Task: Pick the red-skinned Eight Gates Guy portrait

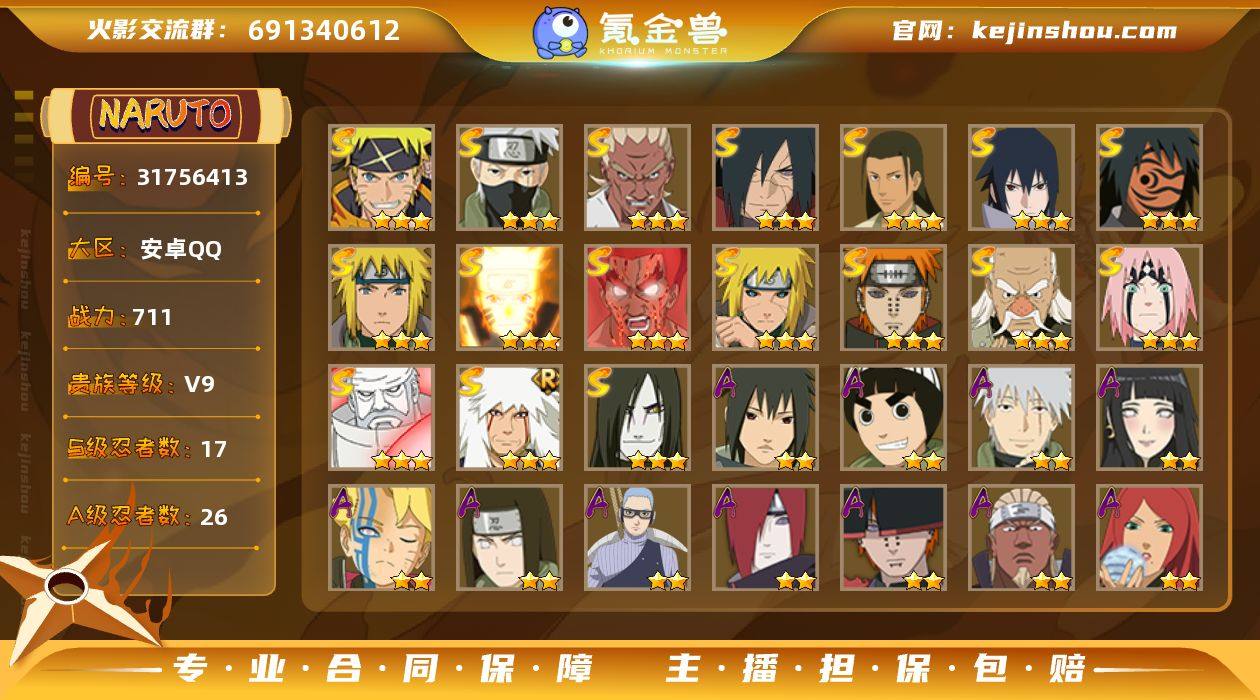Action: pyautogui.click(x=637, y=297)
